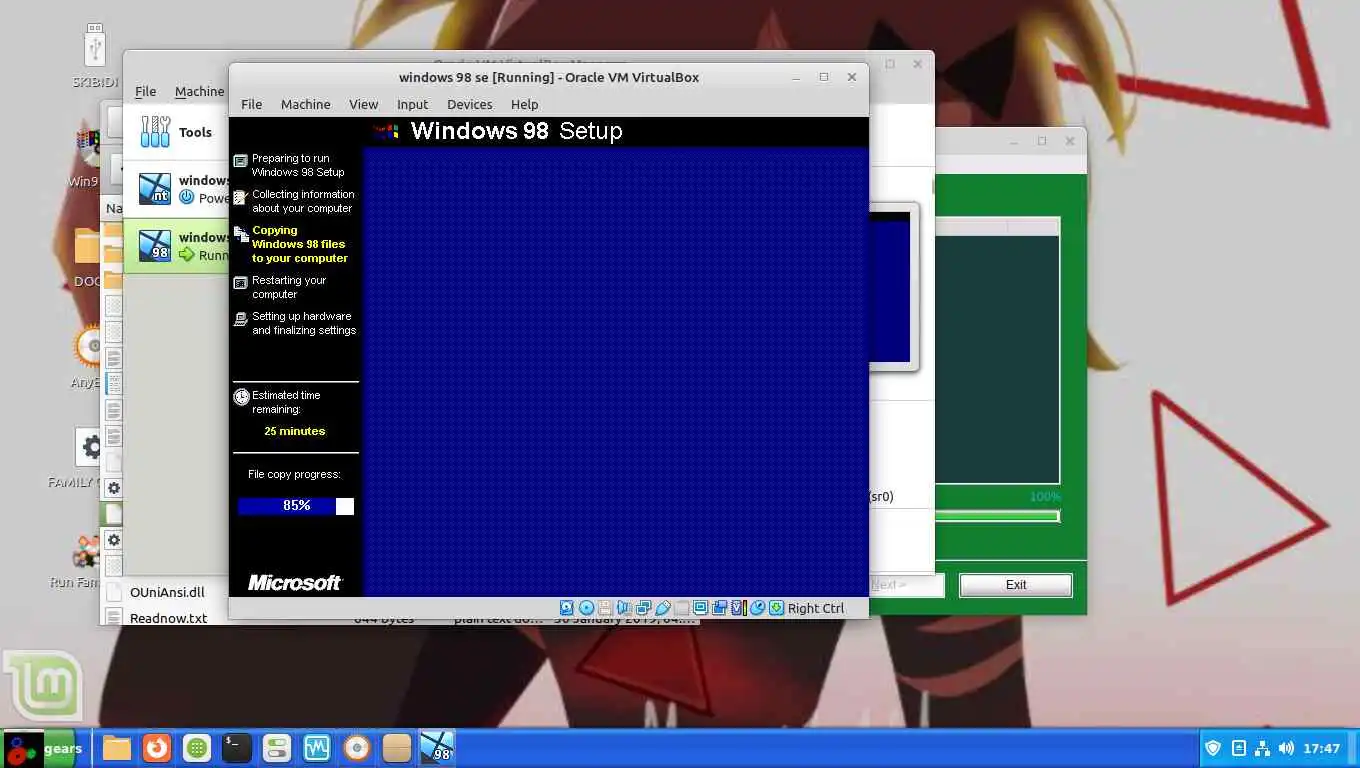Open File menu in VirtualBox Manager

145,91
